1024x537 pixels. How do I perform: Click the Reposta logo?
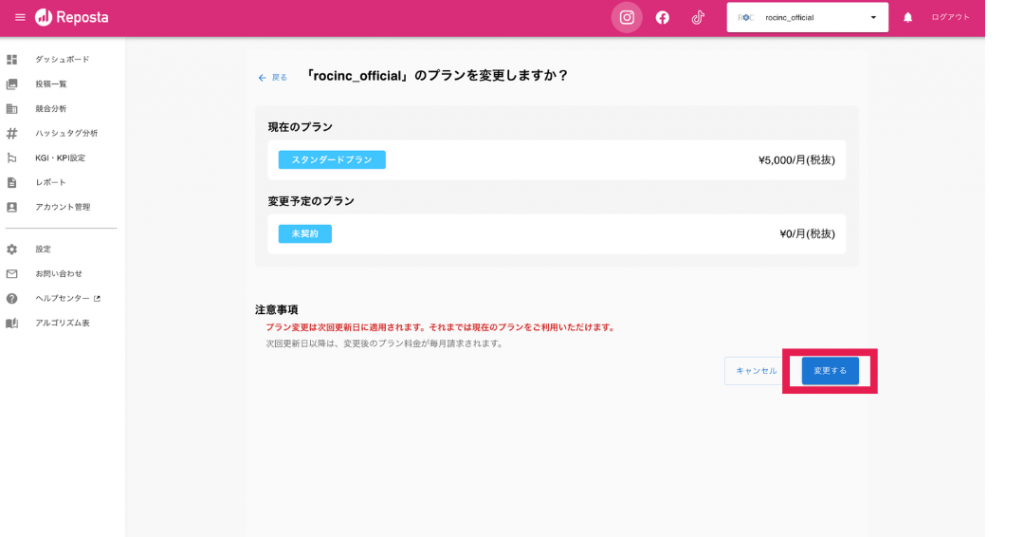72,18
